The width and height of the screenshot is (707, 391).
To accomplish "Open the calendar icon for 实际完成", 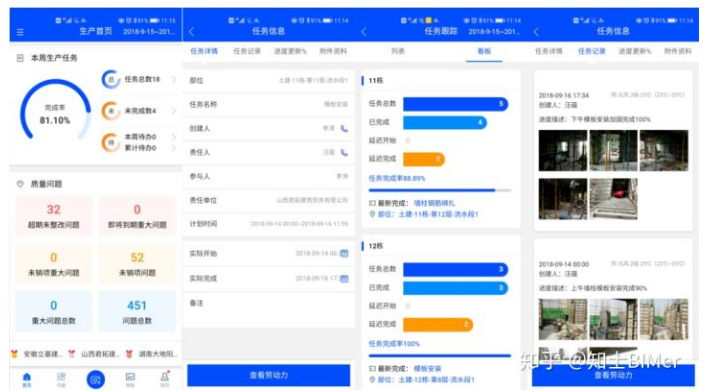I will click(x=344, y=278).
